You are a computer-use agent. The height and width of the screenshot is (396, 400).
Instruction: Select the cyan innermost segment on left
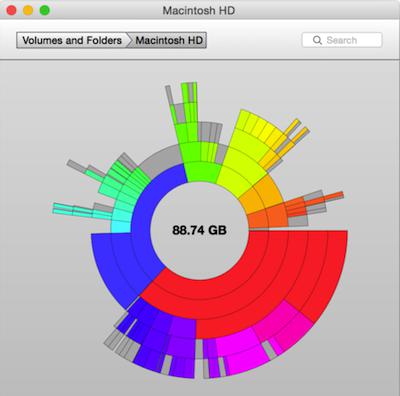pos(120,227)
